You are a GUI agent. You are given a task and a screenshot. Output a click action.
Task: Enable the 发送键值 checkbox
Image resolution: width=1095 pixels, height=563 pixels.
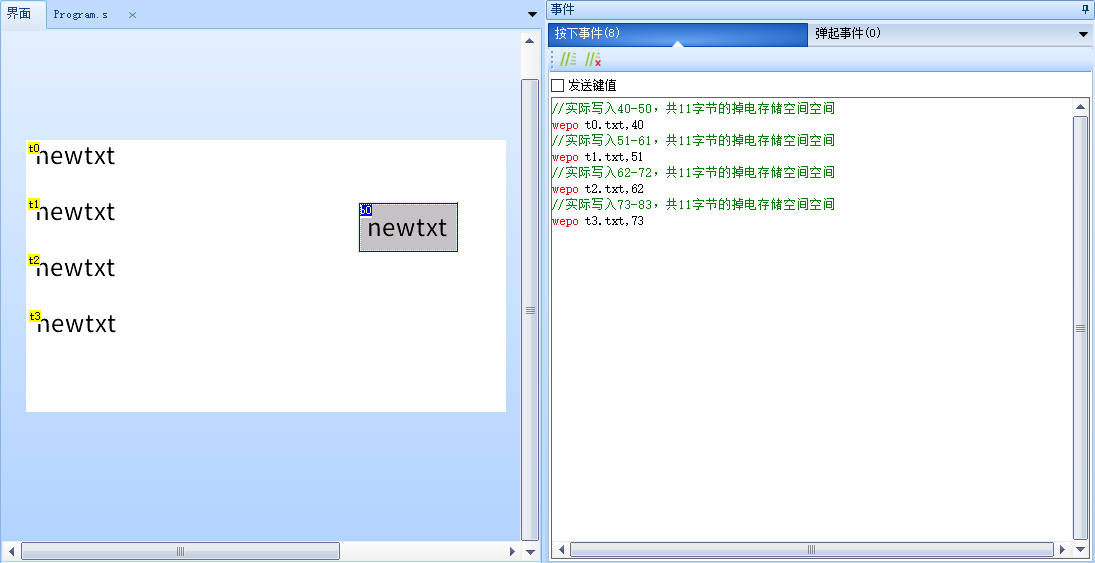tap(558, 85)
